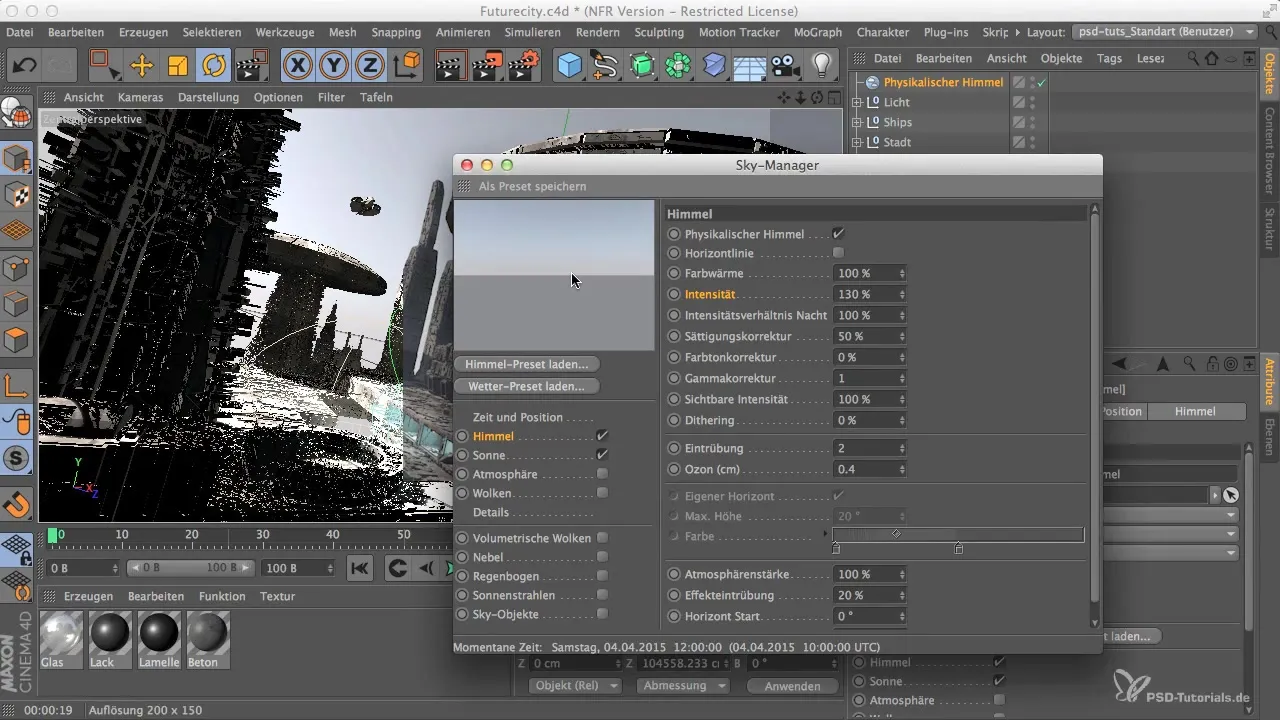Screen dimensions: 1280x720
Task: Click the S snap icon in sidebar
Action: click(x=16, y=460)
